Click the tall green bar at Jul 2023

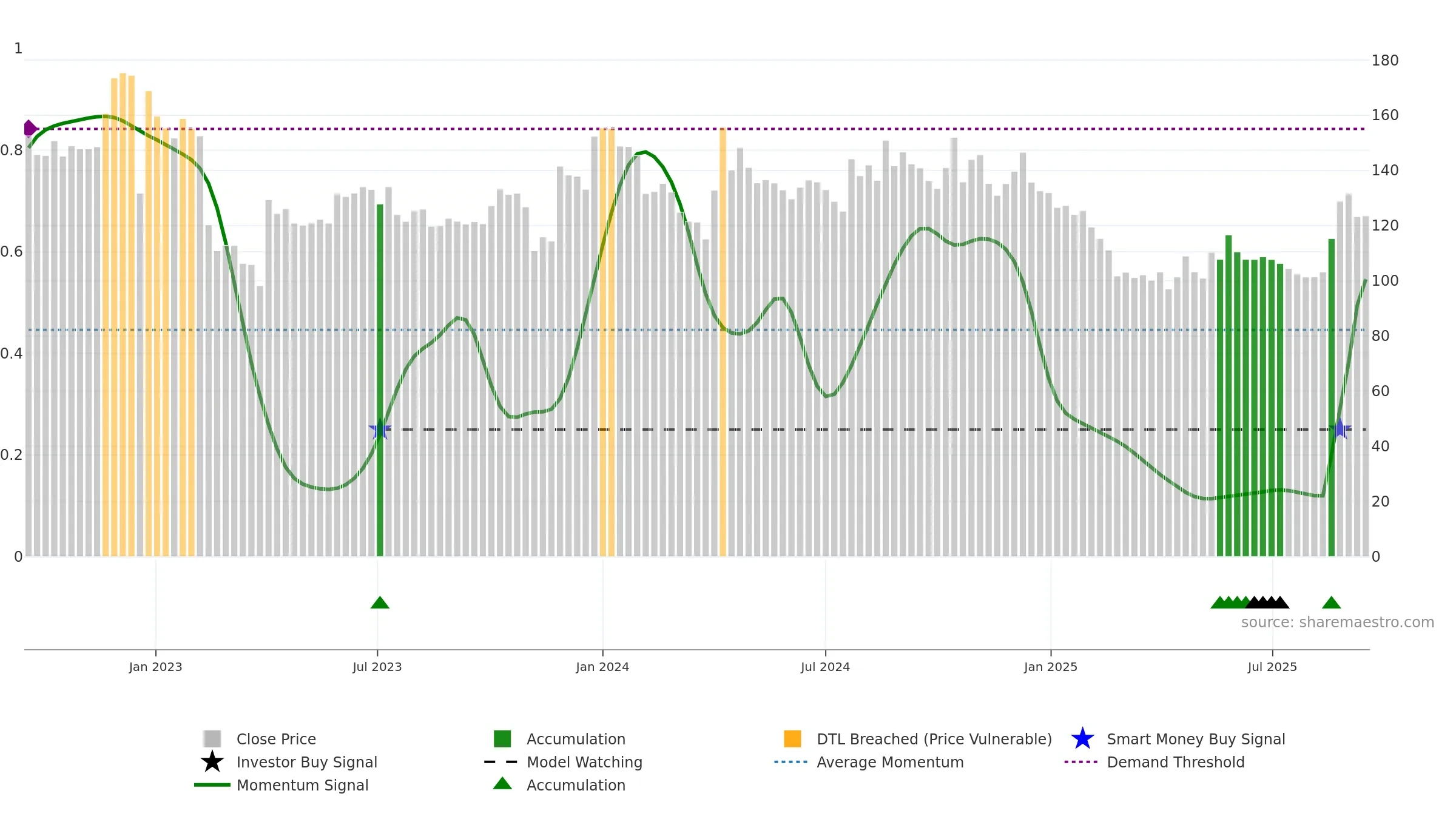380,380
